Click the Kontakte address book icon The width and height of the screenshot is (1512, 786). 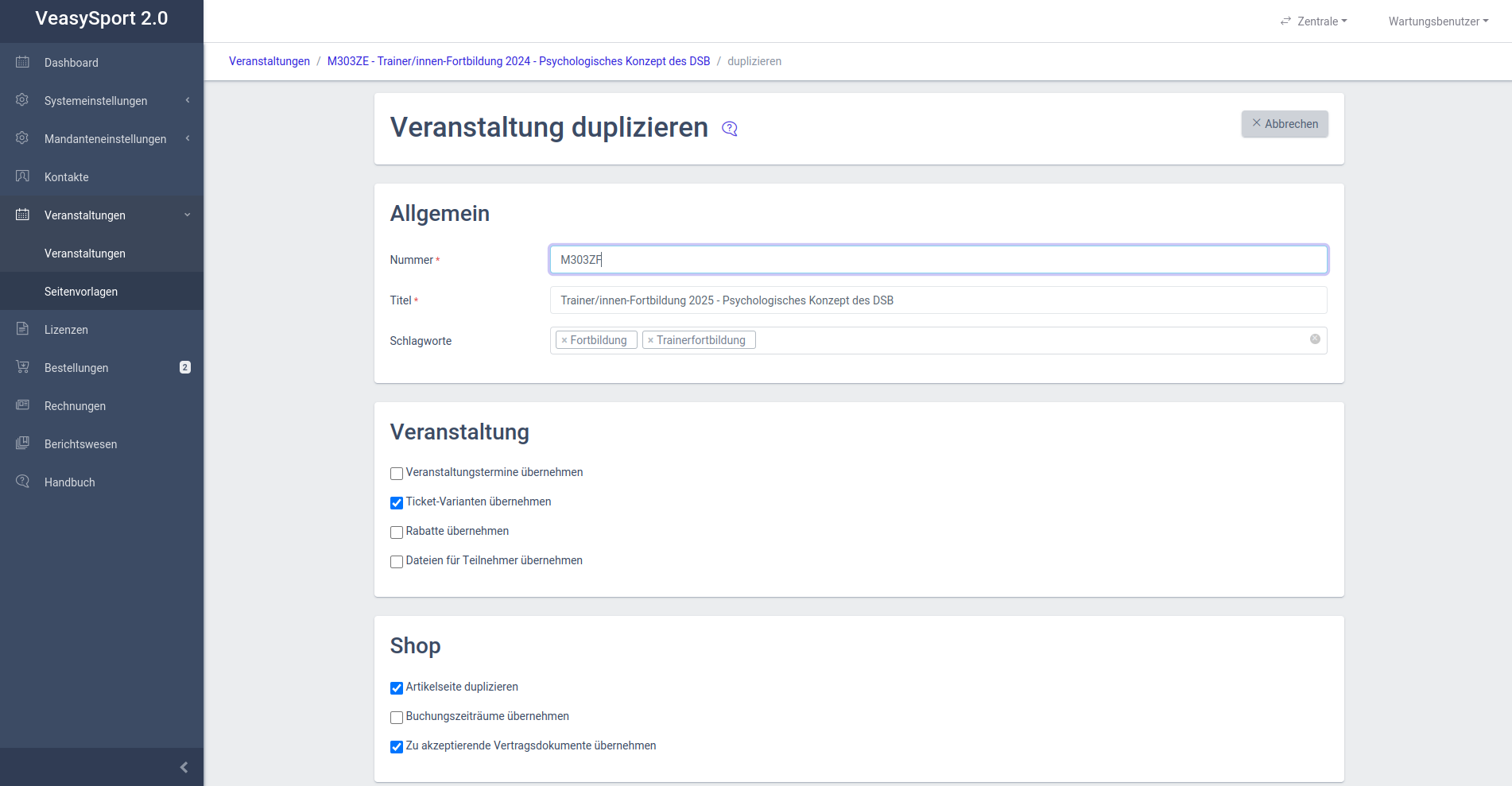22,176
